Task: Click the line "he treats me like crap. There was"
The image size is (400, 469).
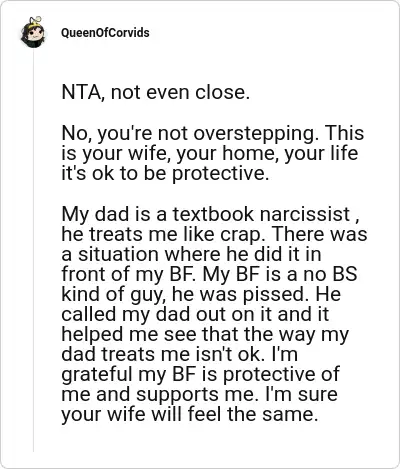Action: tap(214, 234)
